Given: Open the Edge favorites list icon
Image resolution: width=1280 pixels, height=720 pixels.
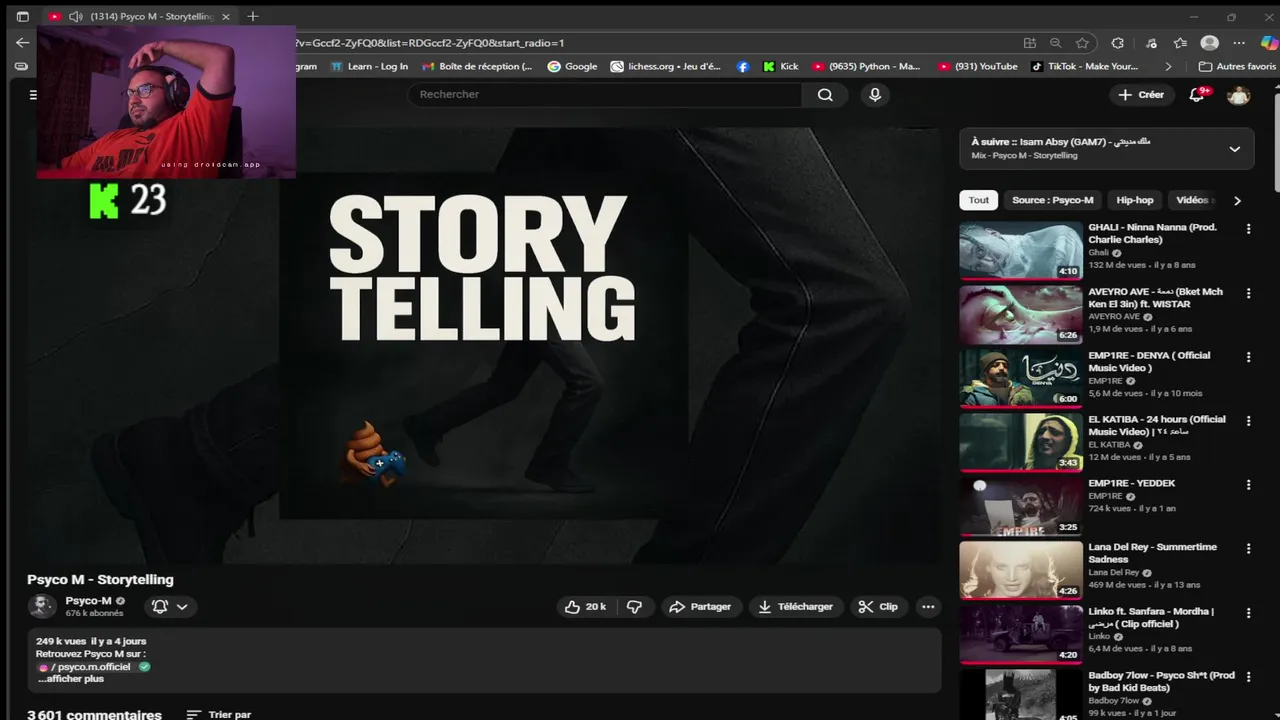Looking at the screenshot, I should click(x=1180, y=43).
